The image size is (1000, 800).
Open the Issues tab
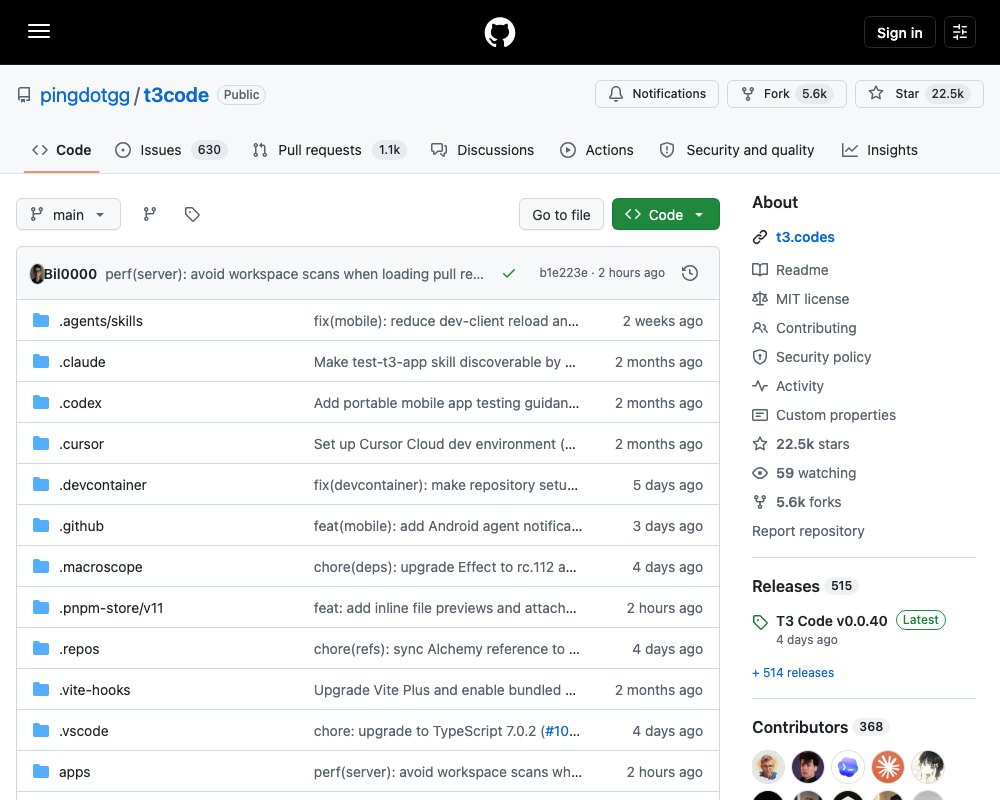(171, 150)
